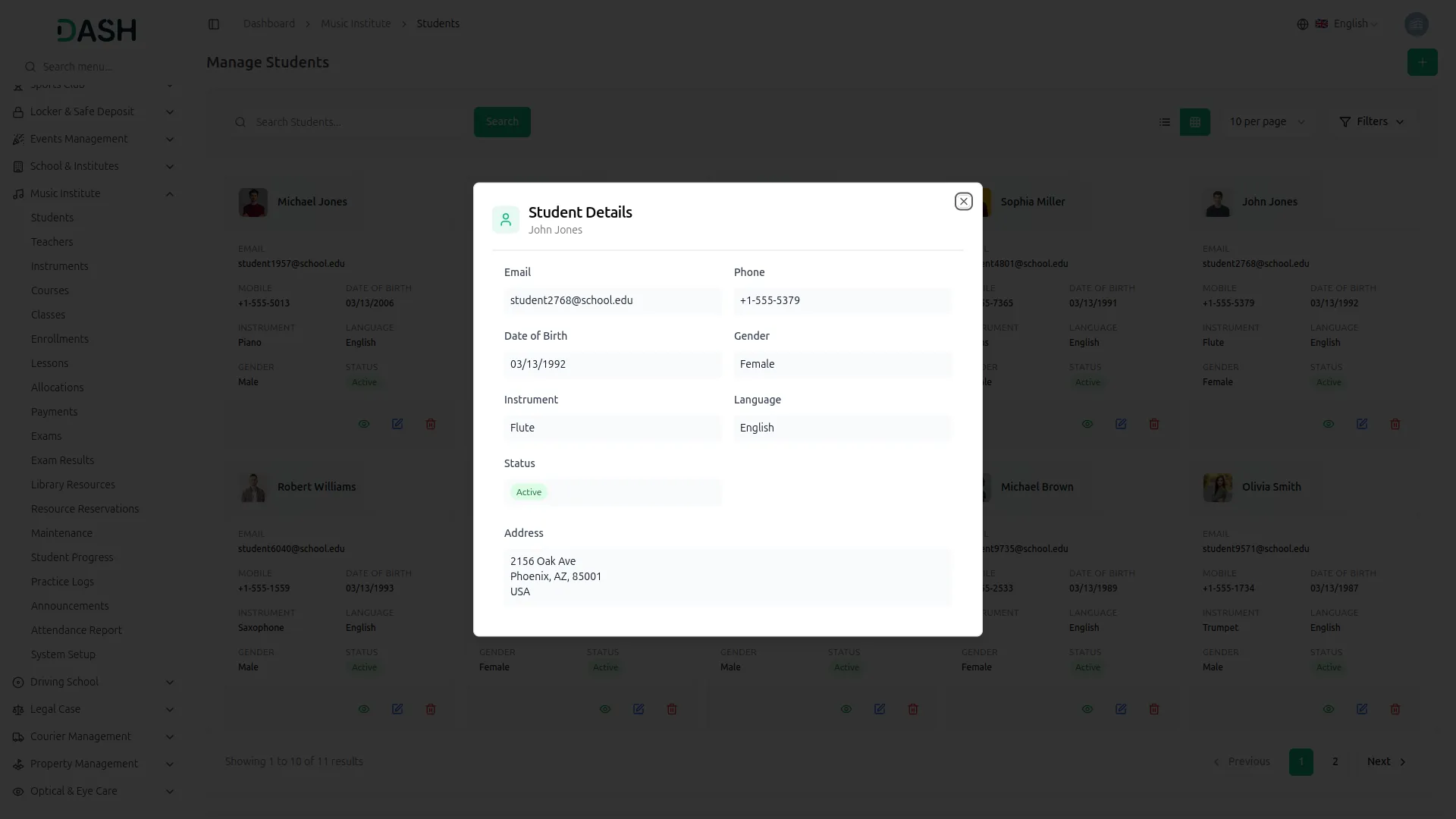Switch to list view layout
Image resolution: width=1456 pixels, height=819 pixels.
(x=1165, y=122)
